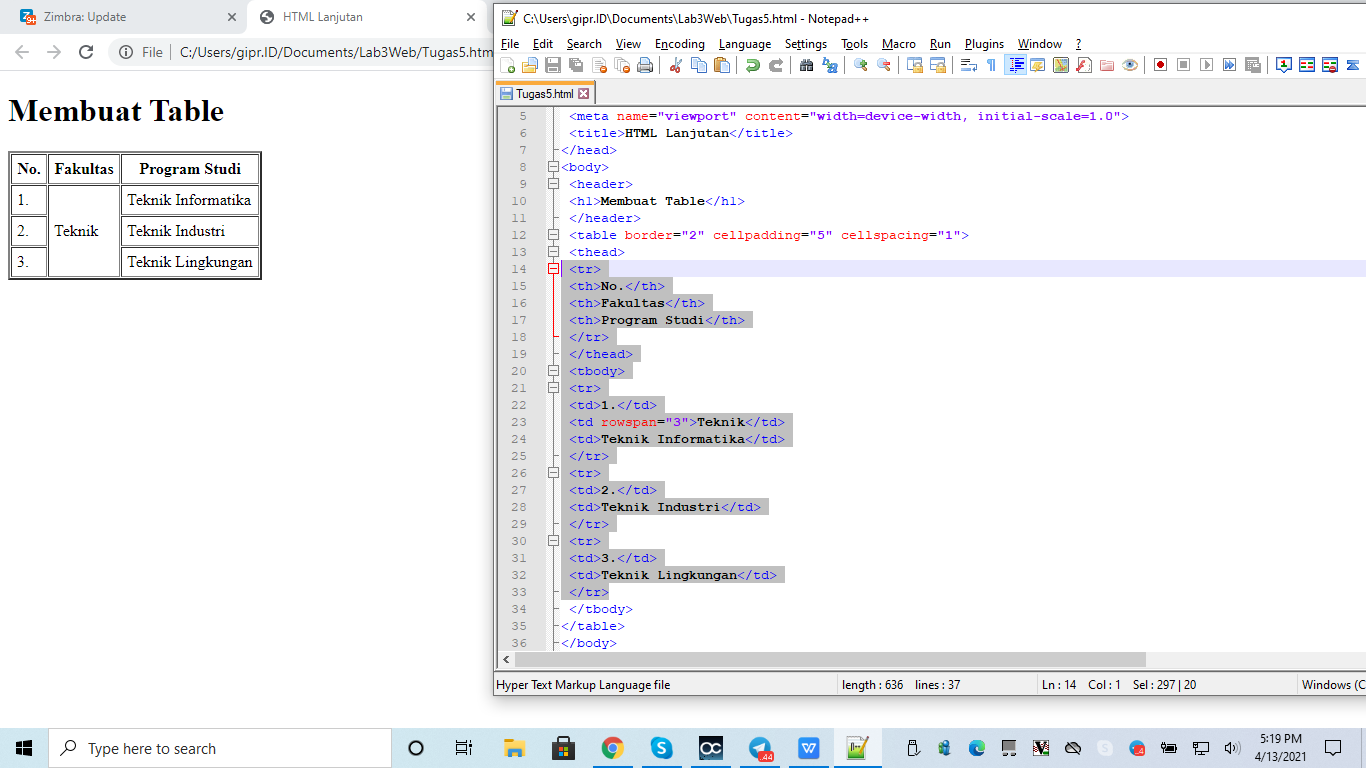Start macro recording with the red record icon
Viewport: 1366px width, 768px height.
[x=1158, y=64]
